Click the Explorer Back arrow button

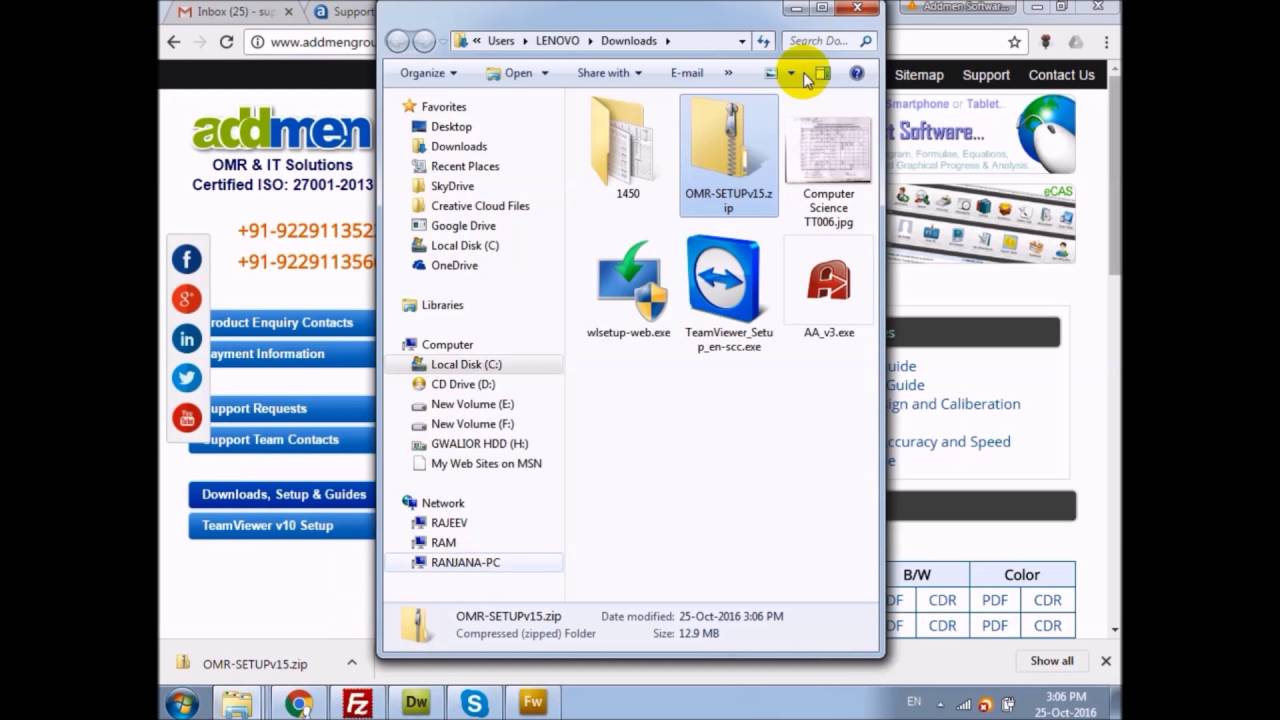(398, 41)
